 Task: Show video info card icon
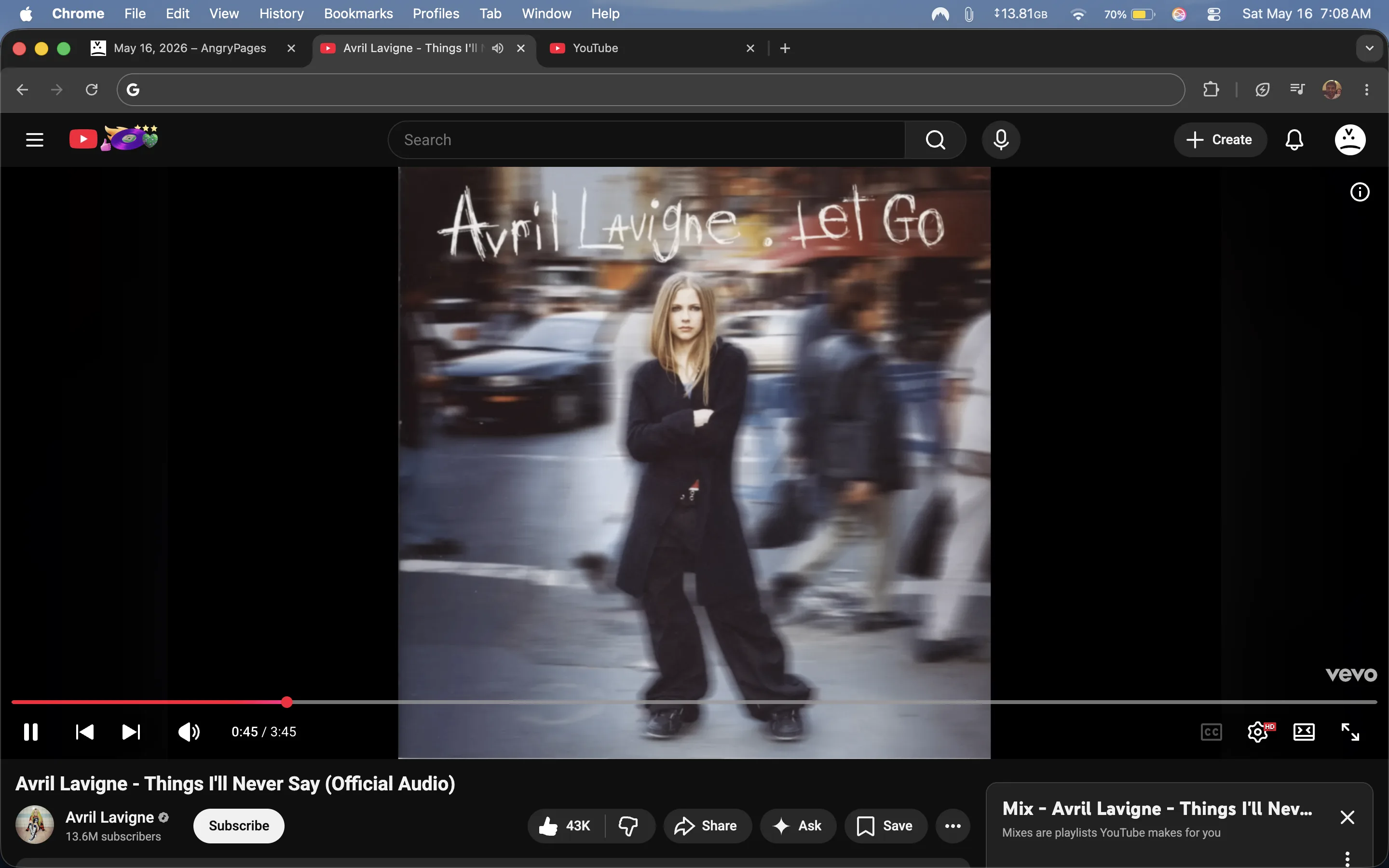pos(1359,192)
